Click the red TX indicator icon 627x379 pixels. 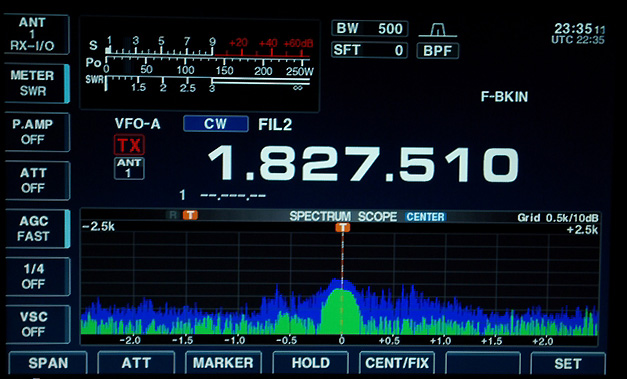tap(129, 145)
